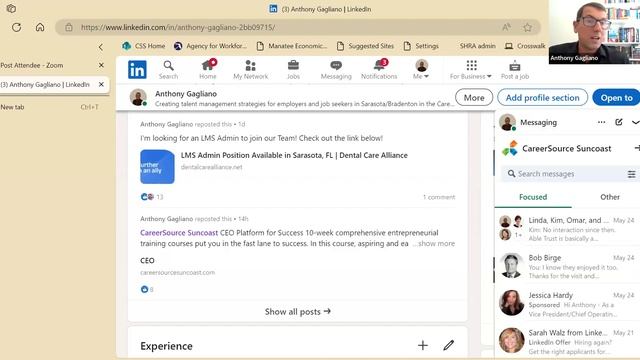
Task: Expand the Me profile menu
Action: (421, 70)
